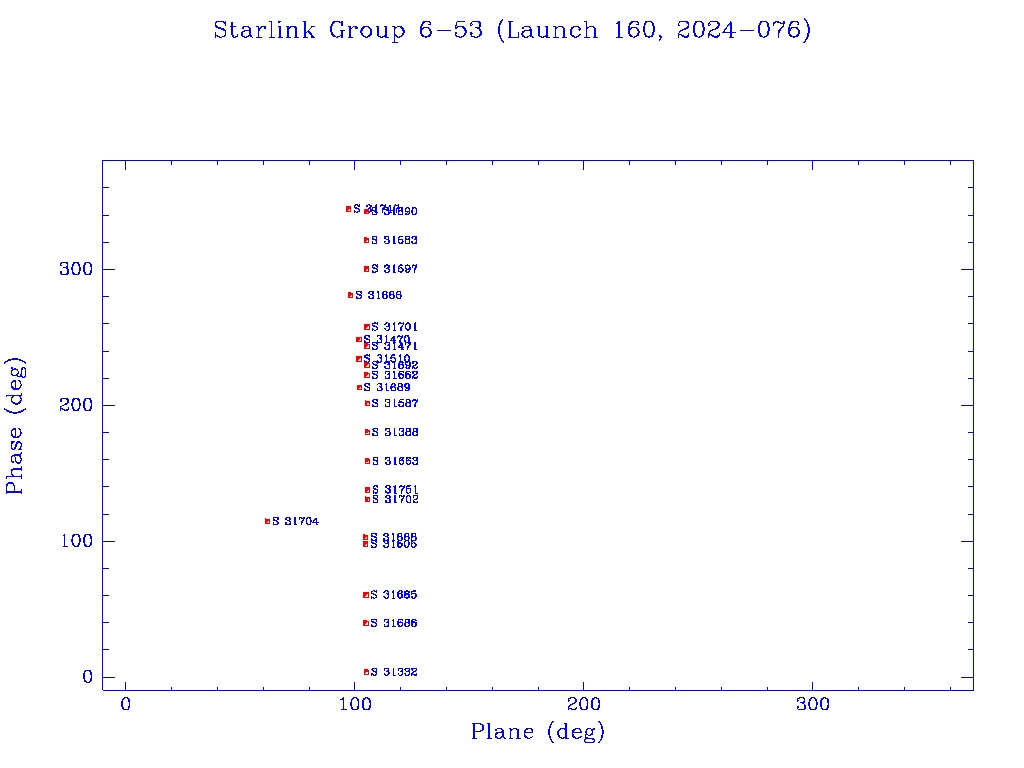Click the 300 tick label on Phase axis
Screen dimensions: 1024x768
(76, 269)
